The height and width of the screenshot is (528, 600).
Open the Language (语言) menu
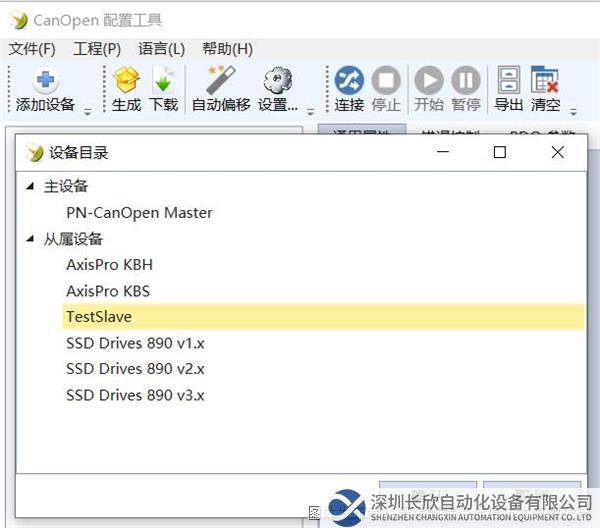pos(161,49)
